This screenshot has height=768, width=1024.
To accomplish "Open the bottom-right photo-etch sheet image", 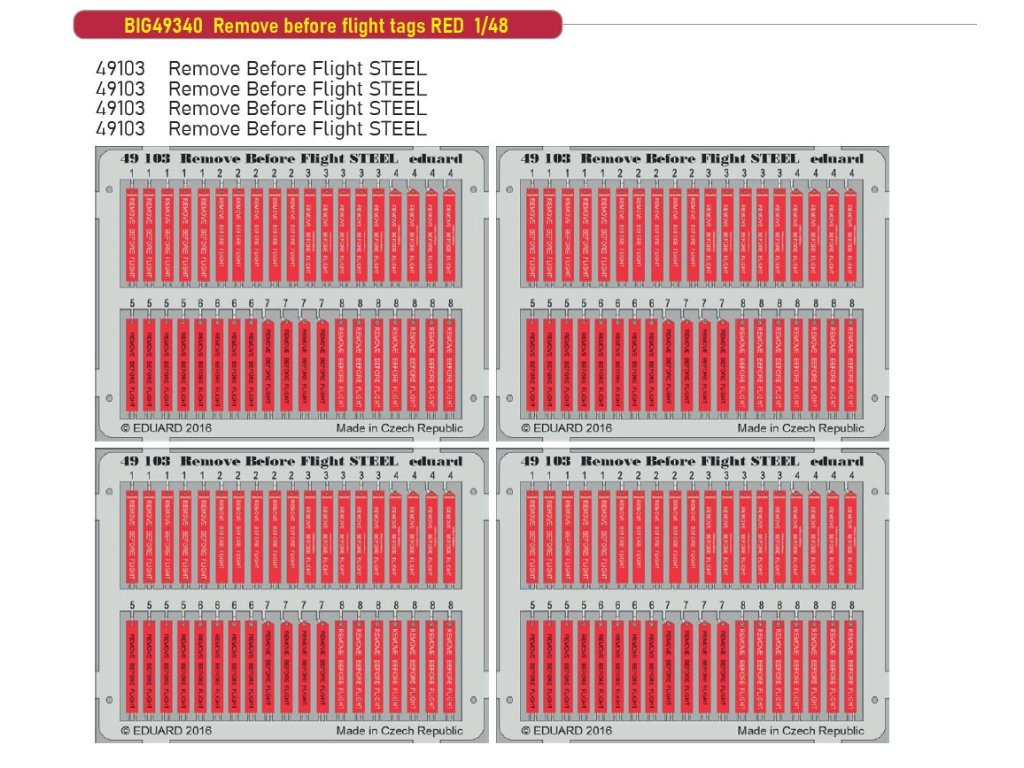I will pyautogui.click(x=692, y=596).
